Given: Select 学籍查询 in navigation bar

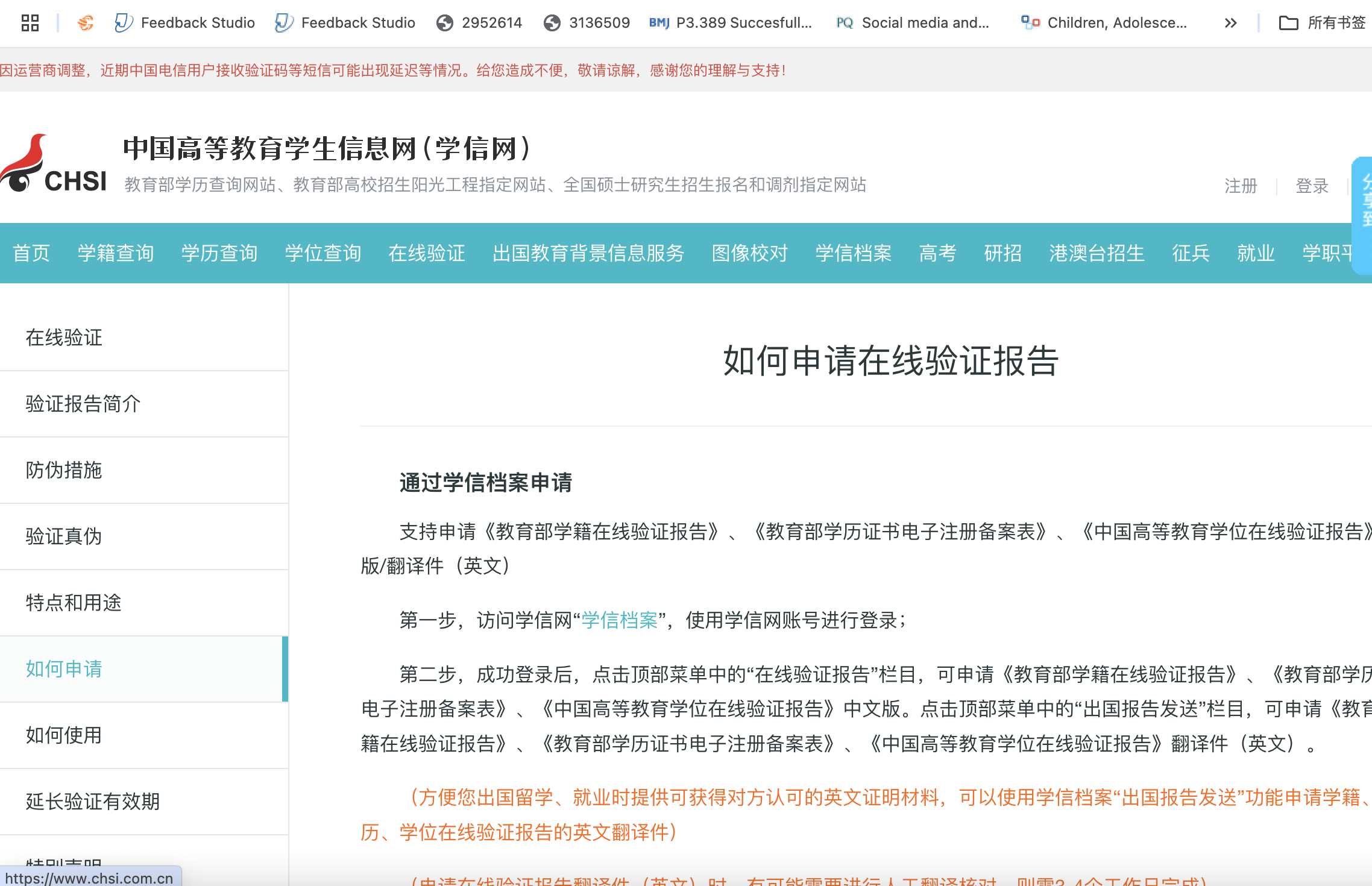Looking at the screenshot, I should 116,253.
